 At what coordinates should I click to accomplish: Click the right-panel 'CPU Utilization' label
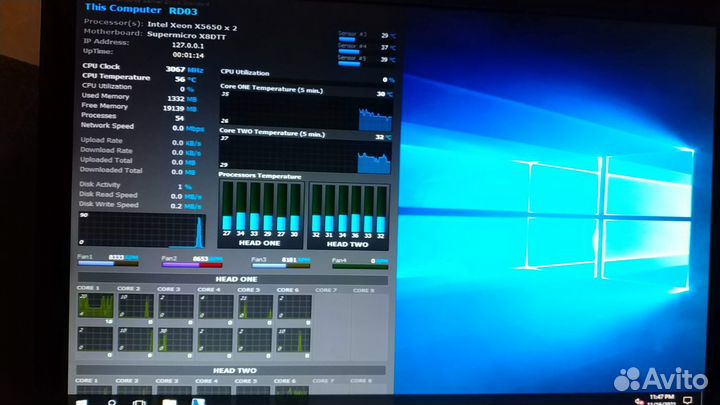(x=245, y=72)
